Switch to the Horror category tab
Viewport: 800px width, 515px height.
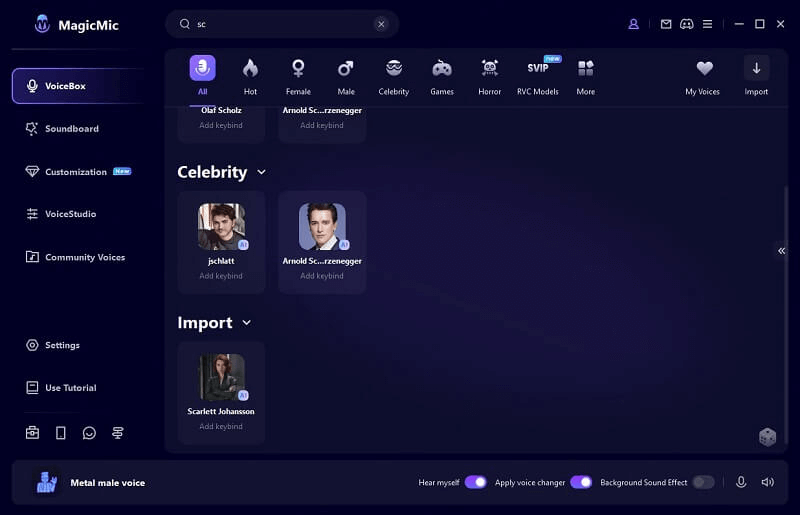[x=489, y=76]
